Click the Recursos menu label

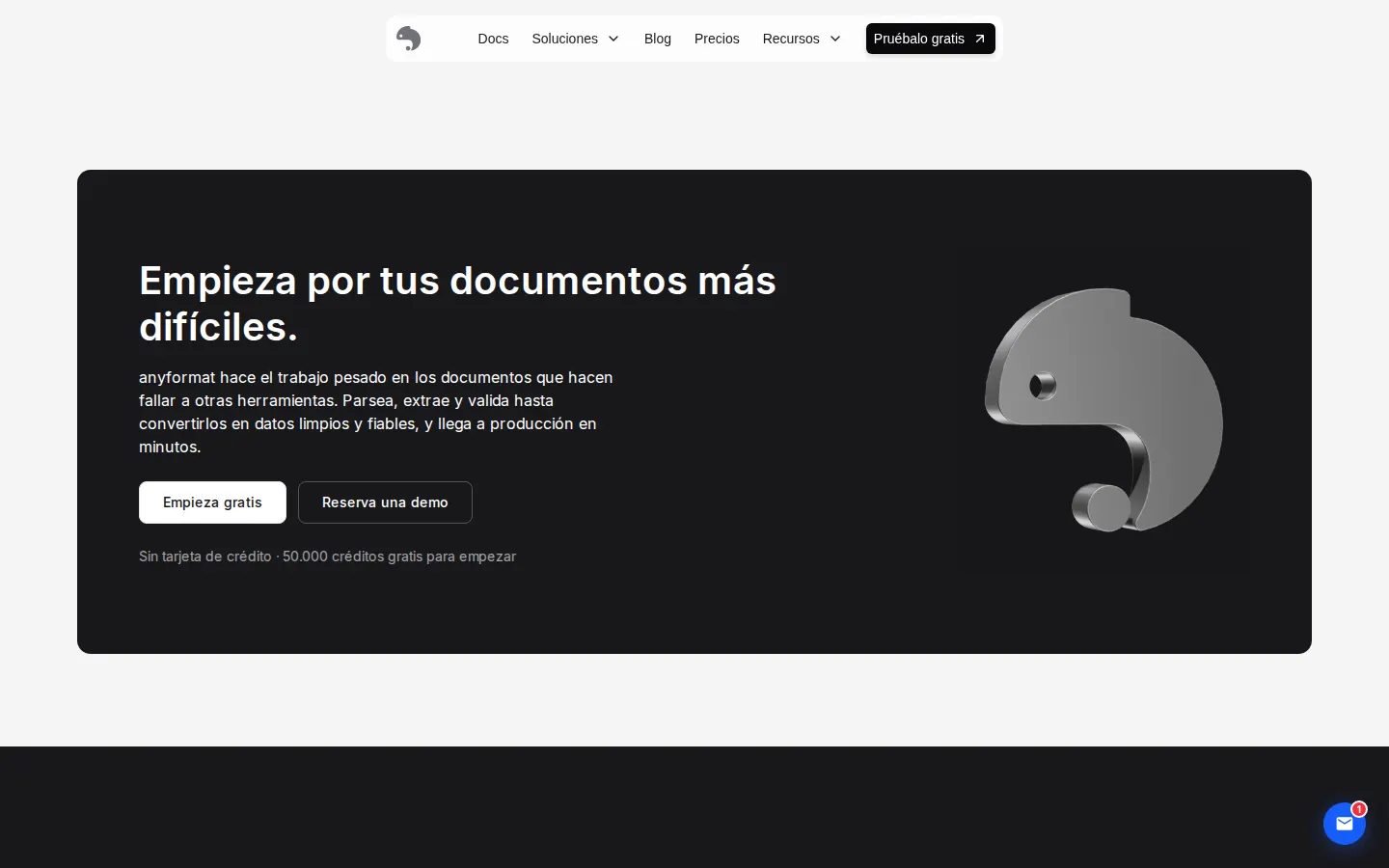point(791,39)
